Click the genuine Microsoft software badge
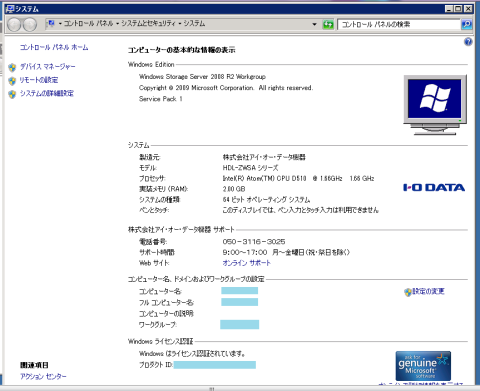Screen dimensions: 480x391 click(x=423, y=365)
